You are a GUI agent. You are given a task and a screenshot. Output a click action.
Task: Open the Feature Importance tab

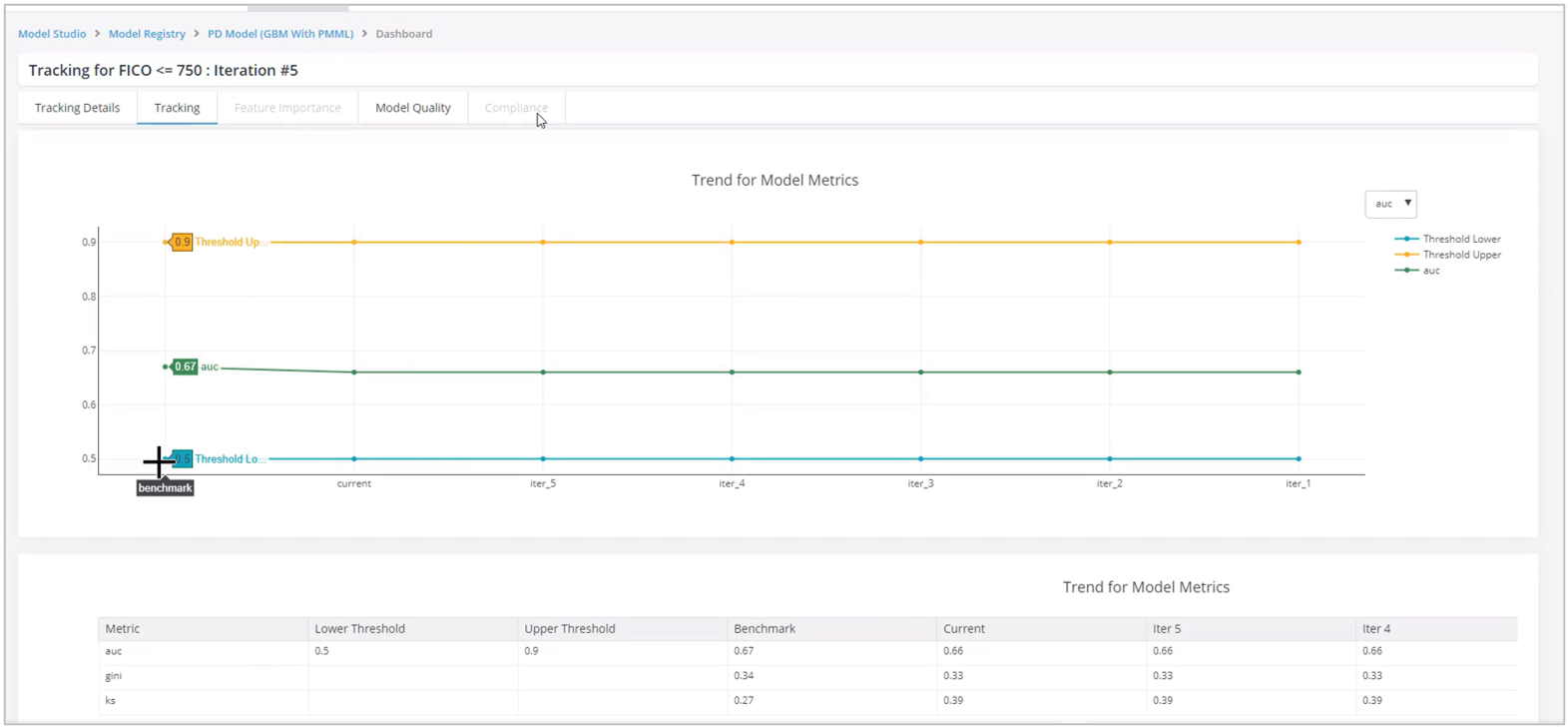pos(287,108)
